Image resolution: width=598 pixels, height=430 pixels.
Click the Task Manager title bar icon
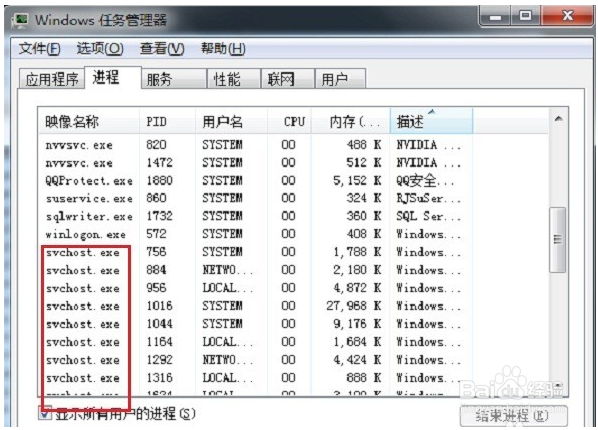coord(21,20)
